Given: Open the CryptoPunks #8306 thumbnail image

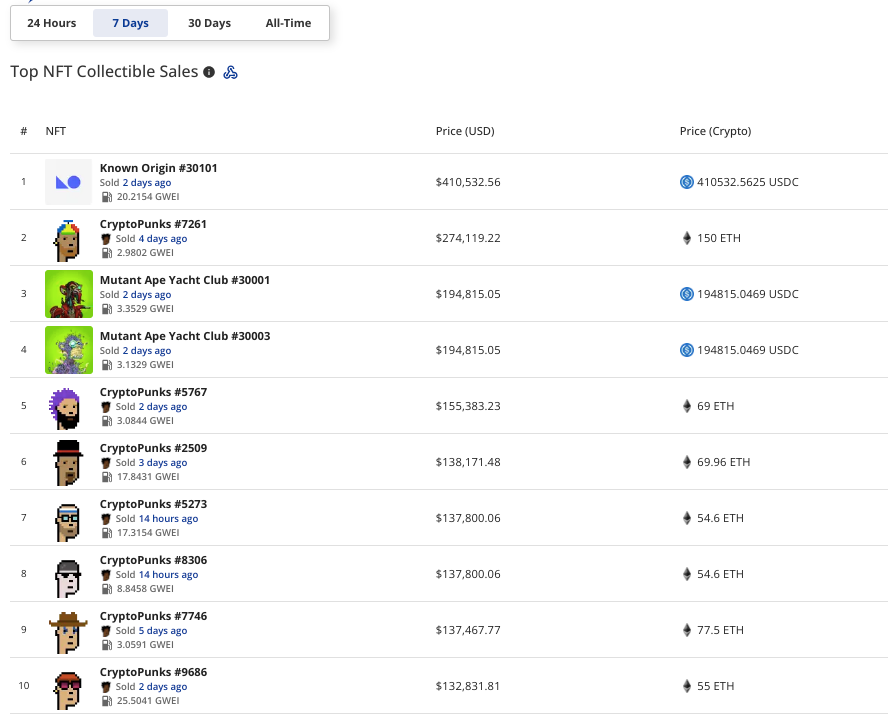Looking at the screenshot, I should point(69,574).
